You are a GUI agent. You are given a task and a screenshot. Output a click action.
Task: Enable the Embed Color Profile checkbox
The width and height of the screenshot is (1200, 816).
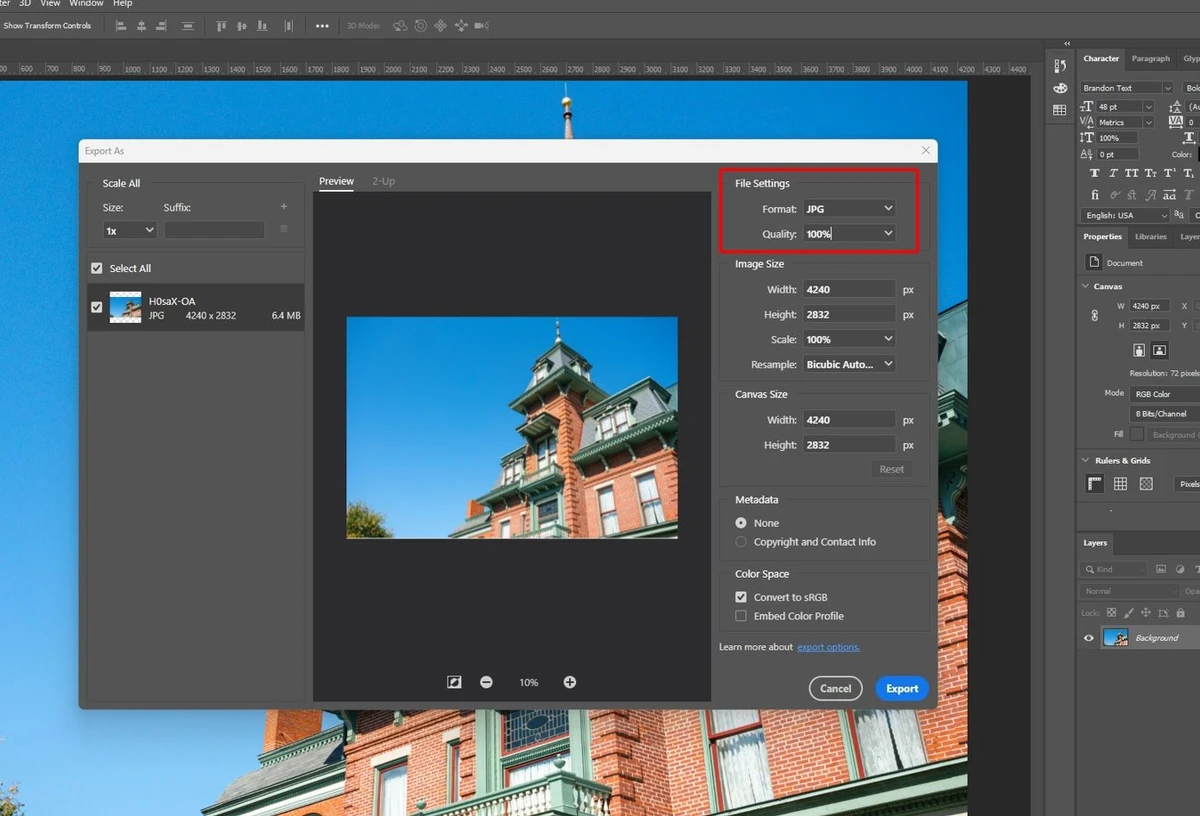[x=740, y=616]
